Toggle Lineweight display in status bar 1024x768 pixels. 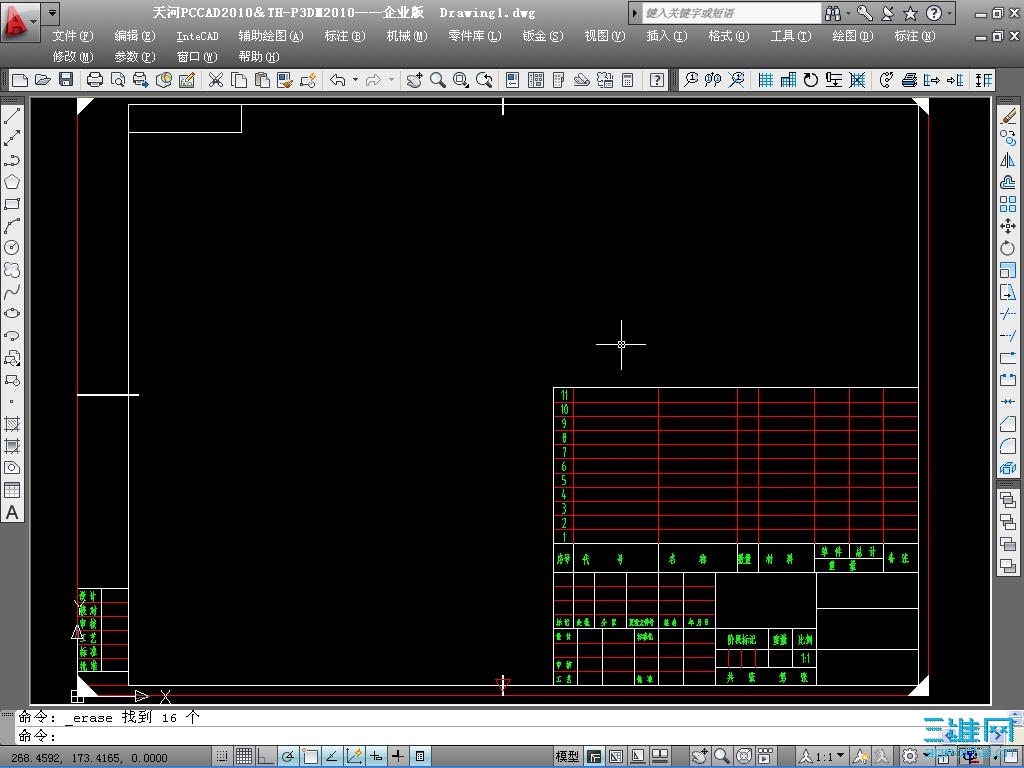click(x=398, y=756)
